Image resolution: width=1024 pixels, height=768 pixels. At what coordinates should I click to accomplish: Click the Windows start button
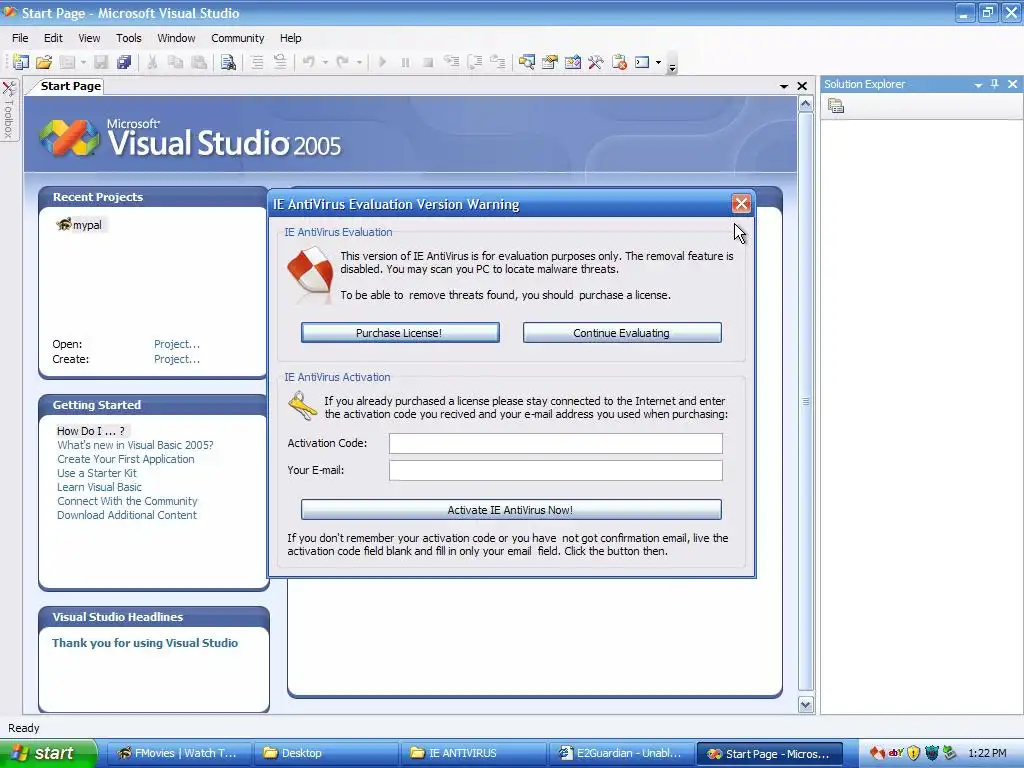[x=48, y=753]
